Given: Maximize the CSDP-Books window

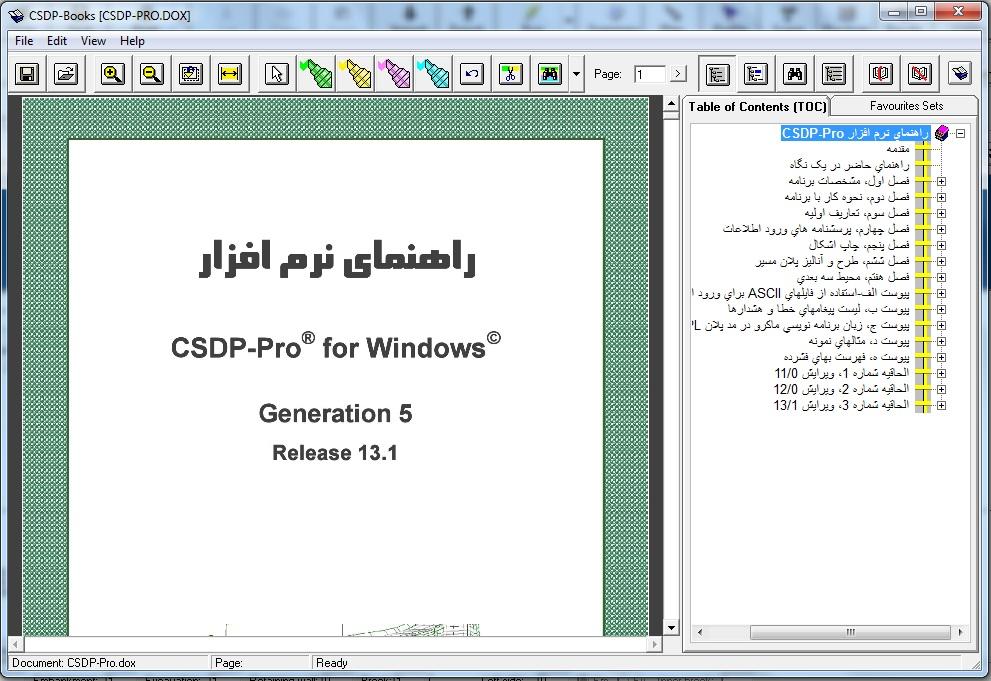Looking at the screenshot, I should pyautogui.click(x=921, y=11).
